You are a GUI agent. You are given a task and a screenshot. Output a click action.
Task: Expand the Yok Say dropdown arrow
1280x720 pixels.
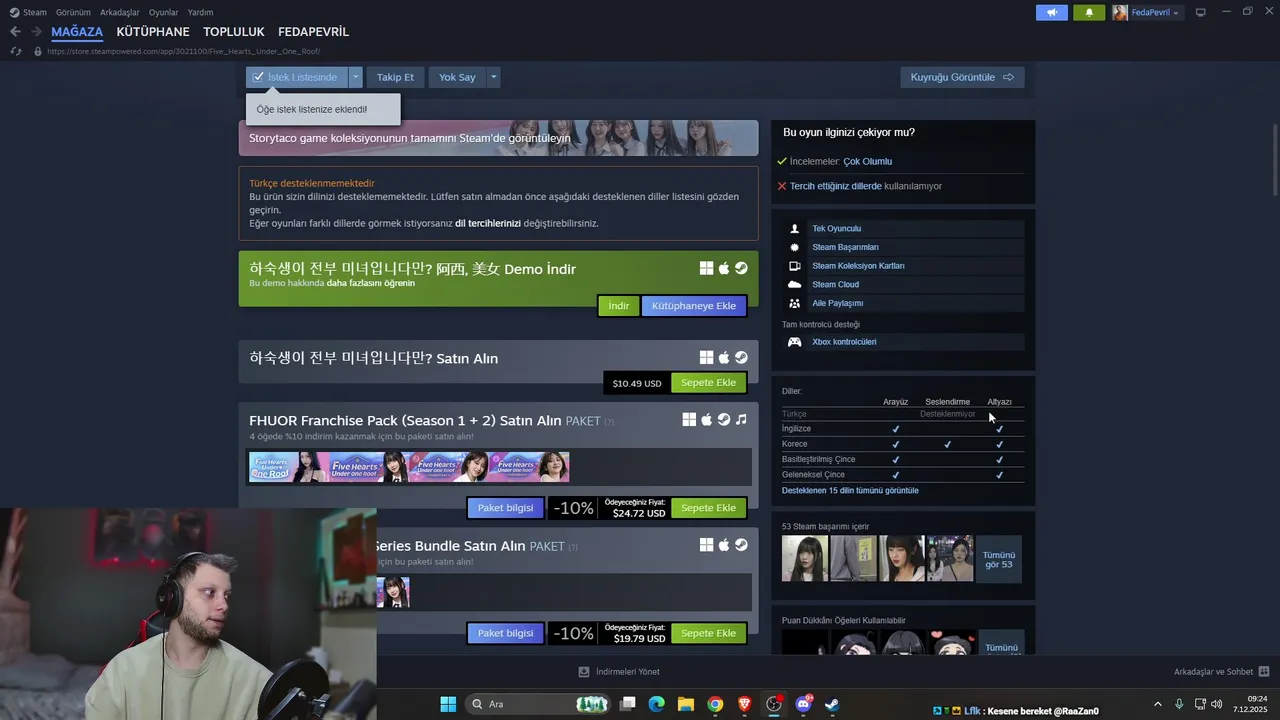tap(493, 77)
